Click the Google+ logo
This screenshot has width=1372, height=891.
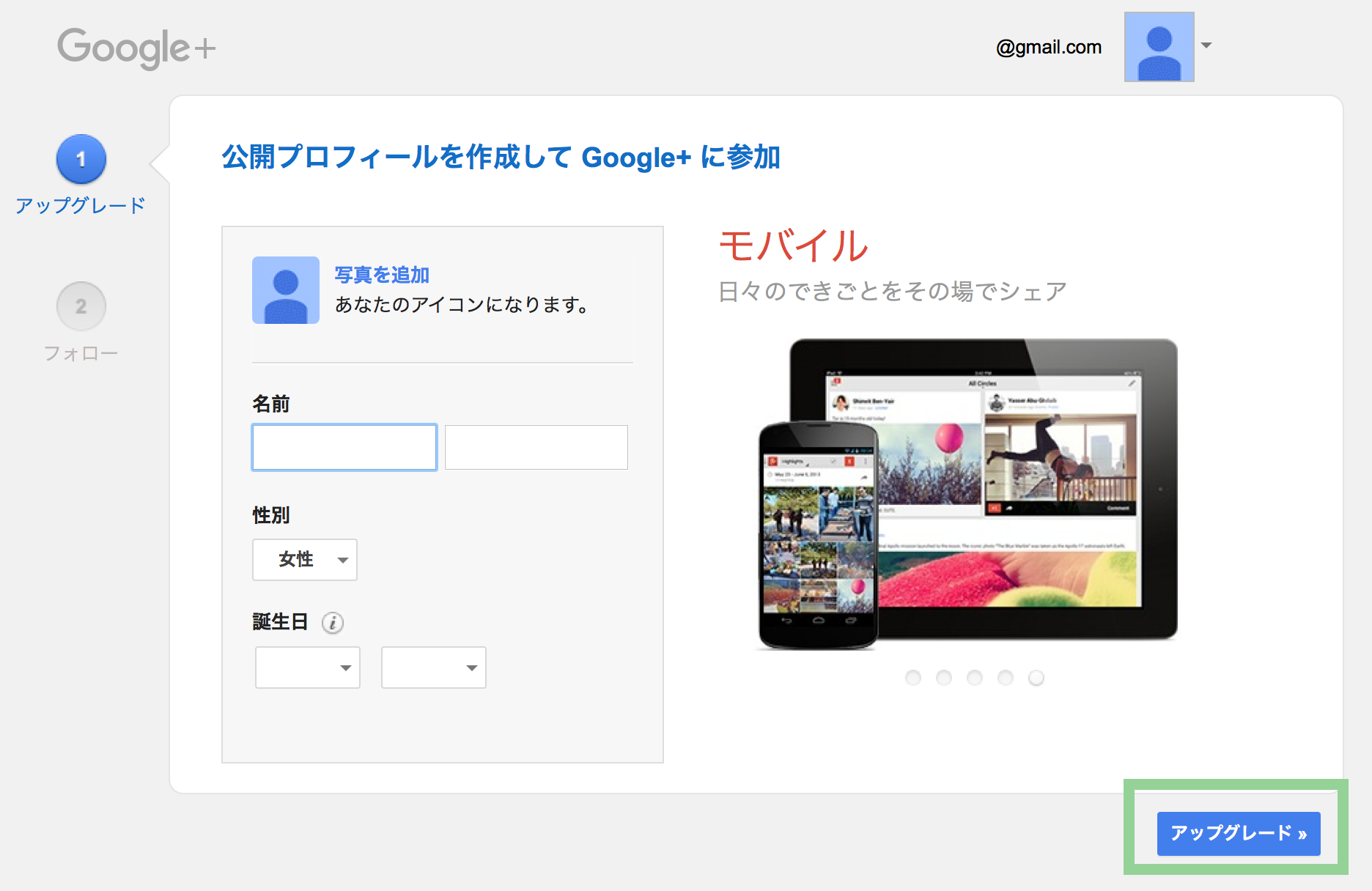click(136, 48)
